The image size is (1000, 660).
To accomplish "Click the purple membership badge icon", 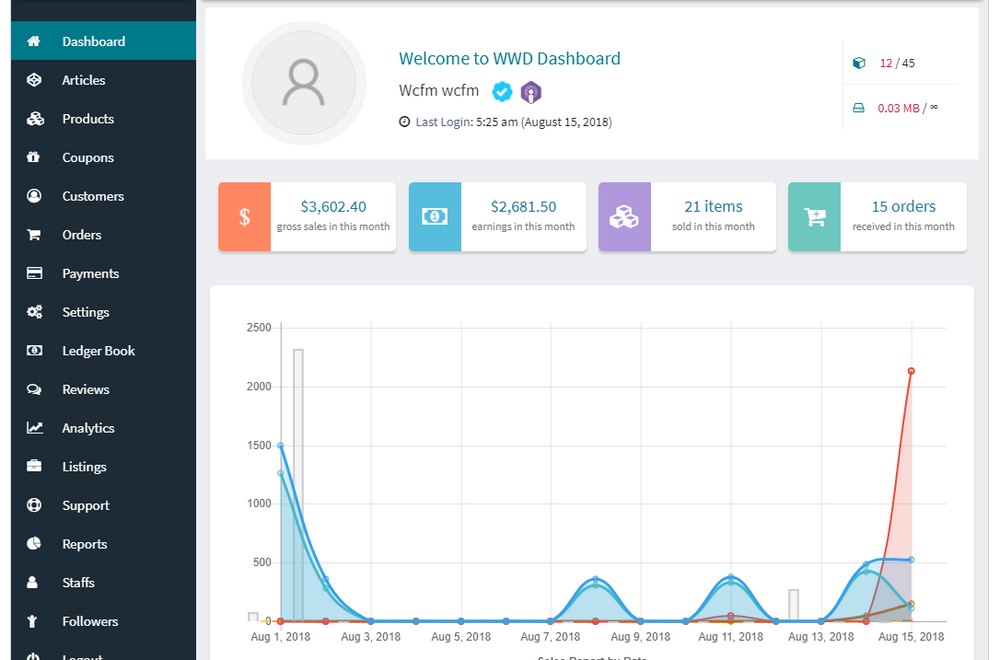I will pyautogui.click(x=531, y=92).
